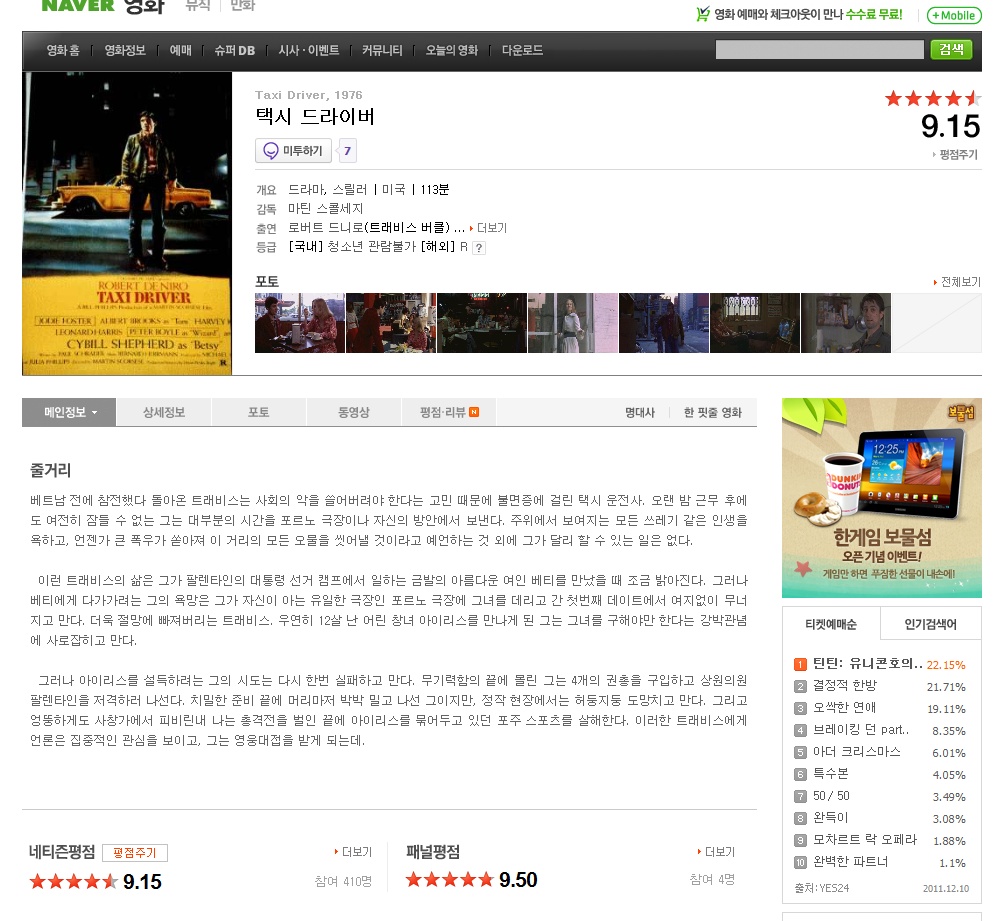
Task: Click the Taxi Driver movie poster
Action: 127,224
